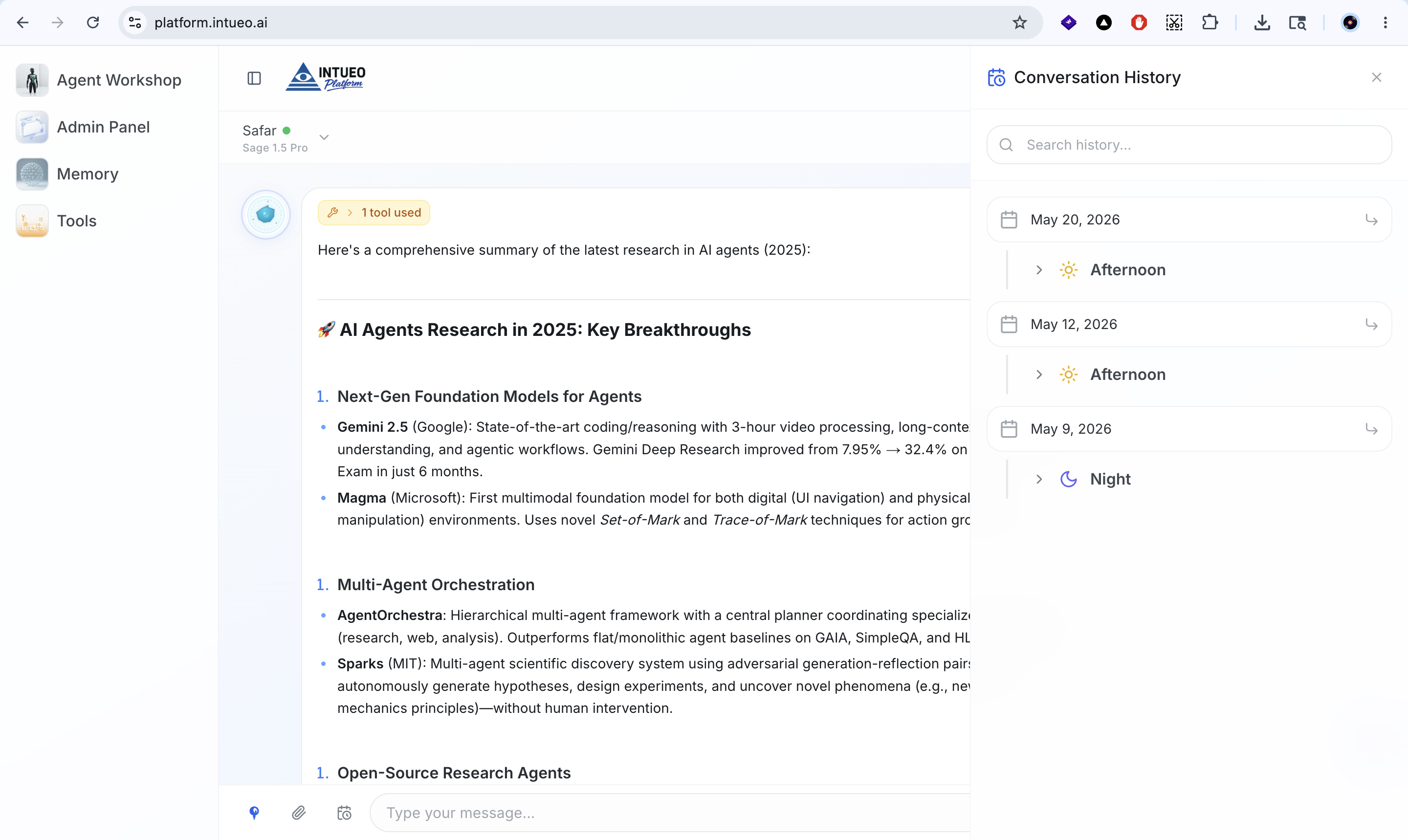Attach a file with the paperclip
The height and width of the screenshot is (840, 1408).
pos(299,813)
